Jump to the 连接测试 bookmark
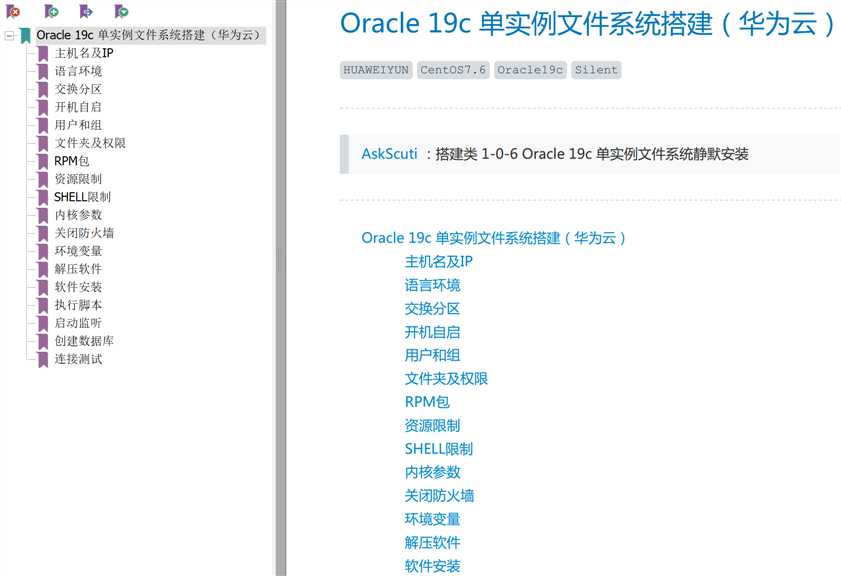 click(x=78, y=359)
